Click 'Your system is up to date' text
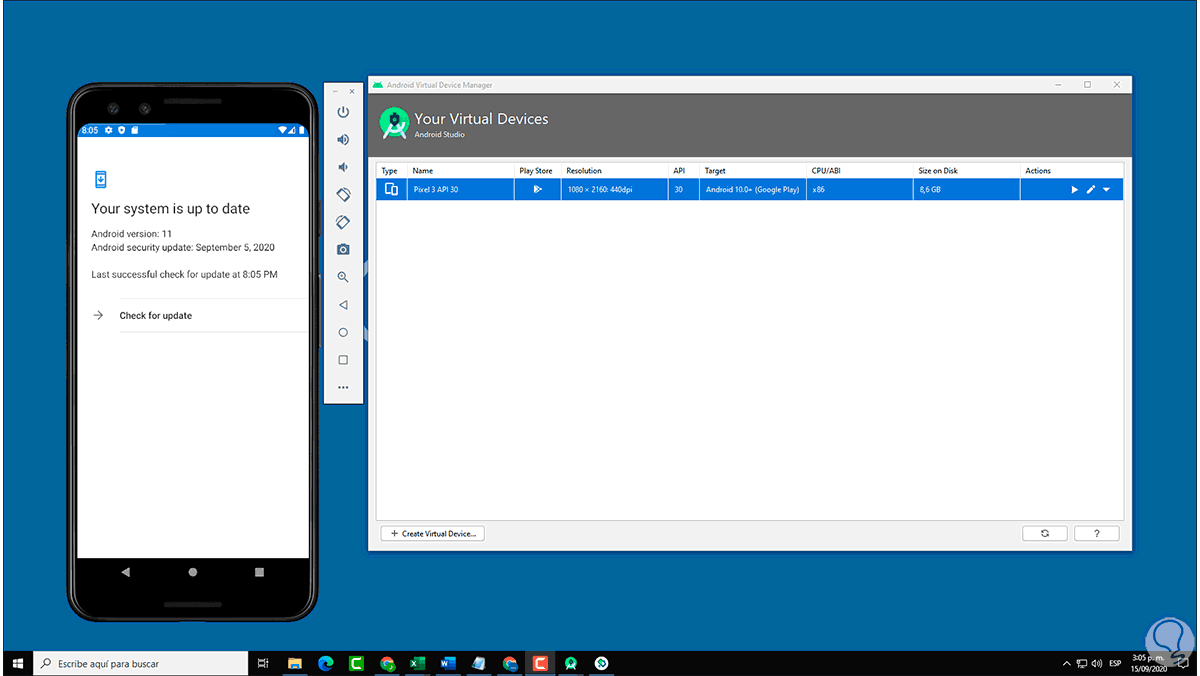This screenshot has height=676, width=1200. pyautogui.click(x=171, y=209)
